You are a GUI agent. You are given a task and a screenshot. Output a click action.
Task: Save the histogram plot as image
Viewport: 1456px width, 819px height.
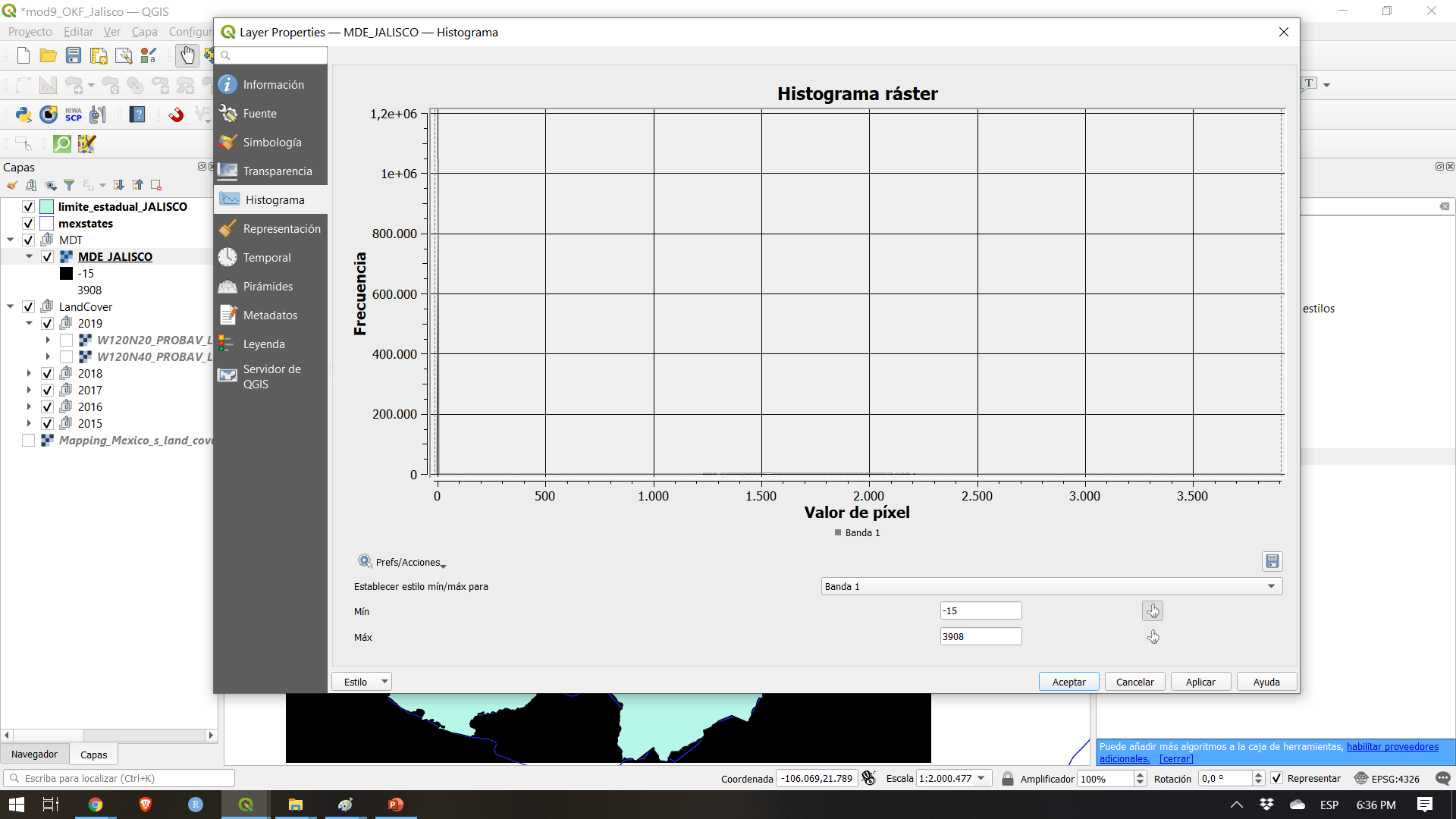point(1272,561)
